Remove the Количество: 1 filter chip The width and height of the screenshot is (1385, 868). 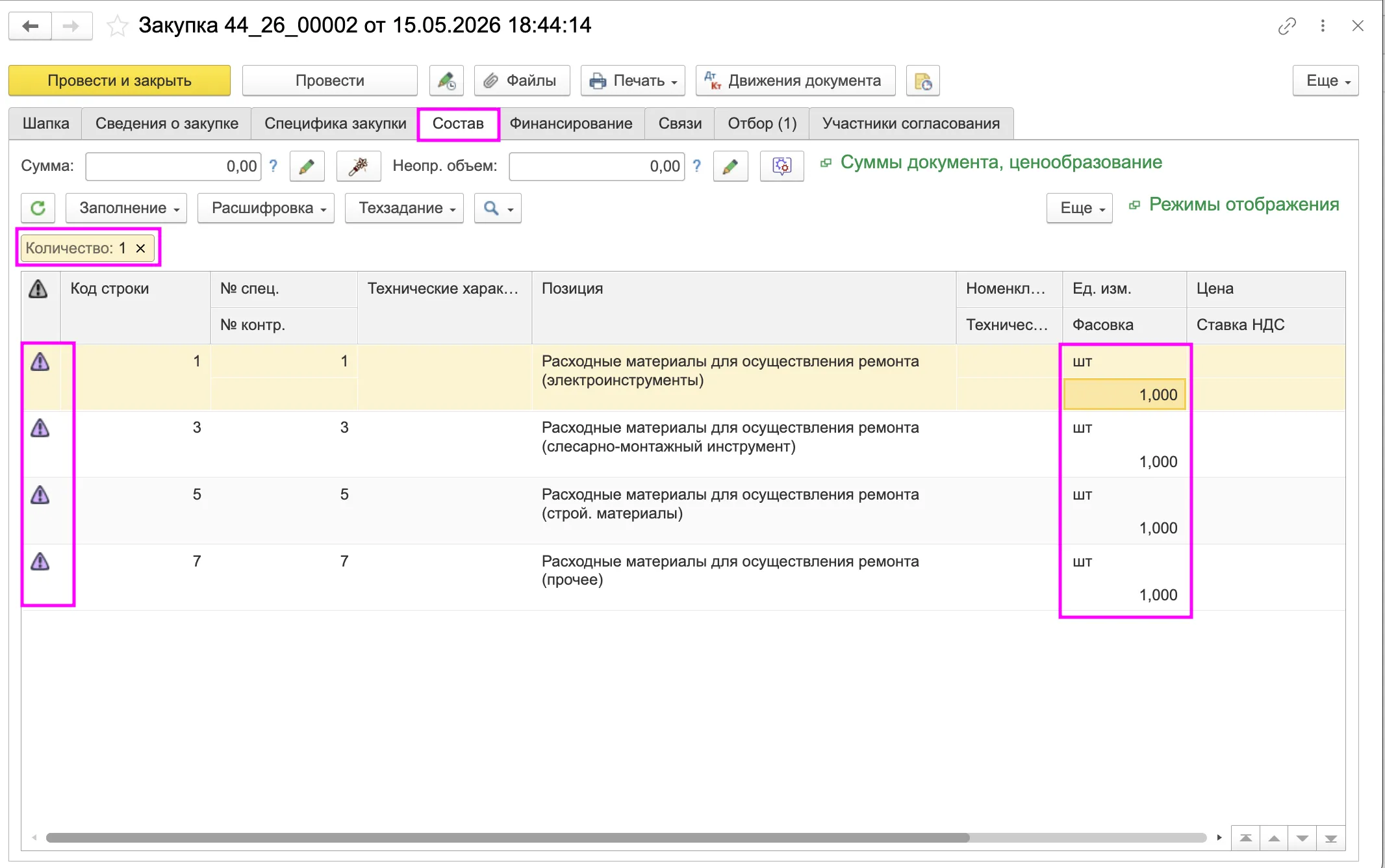(140, 248)
